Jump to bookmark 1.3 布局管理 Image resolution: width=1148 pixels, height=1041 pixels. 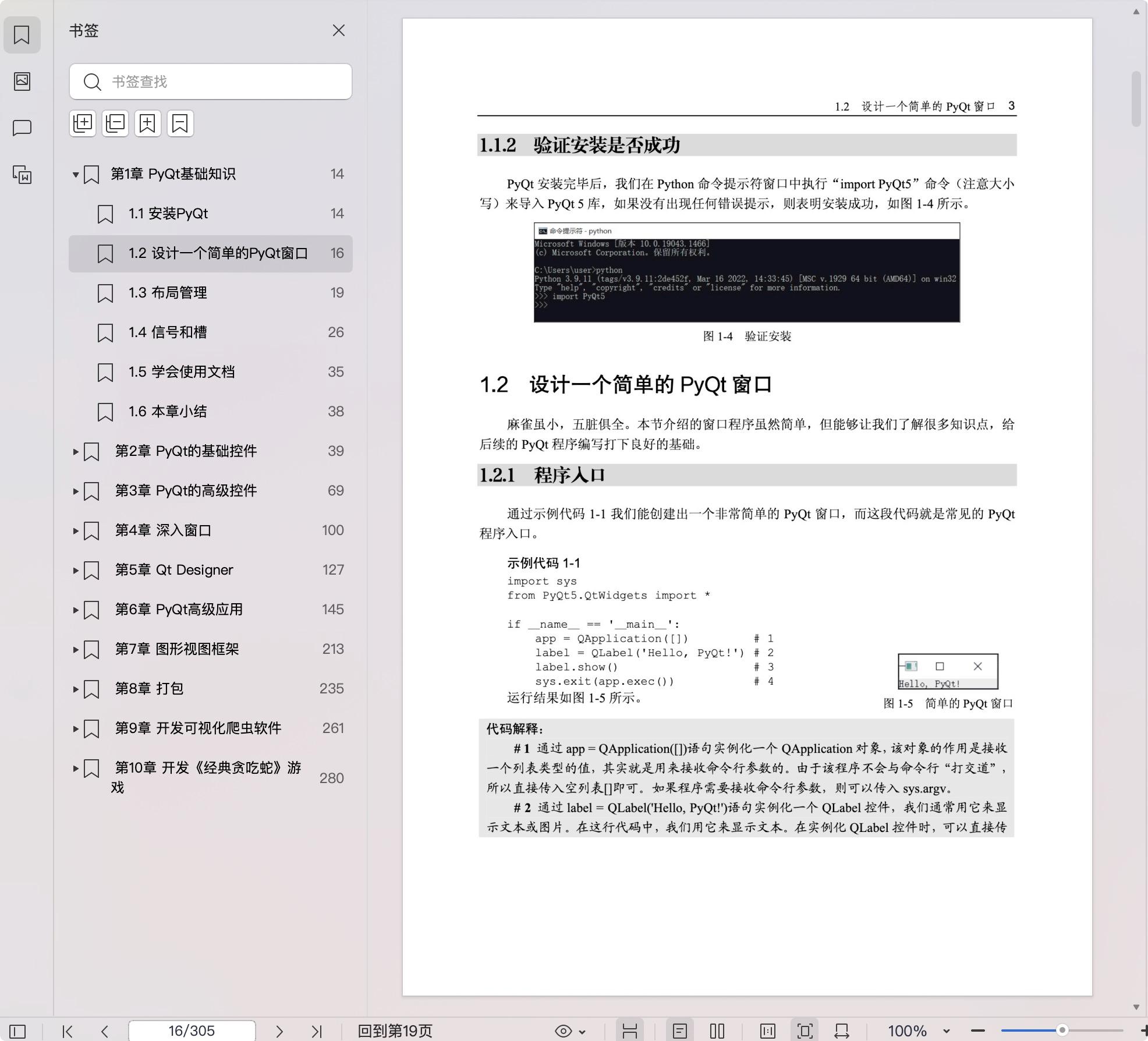211,293
